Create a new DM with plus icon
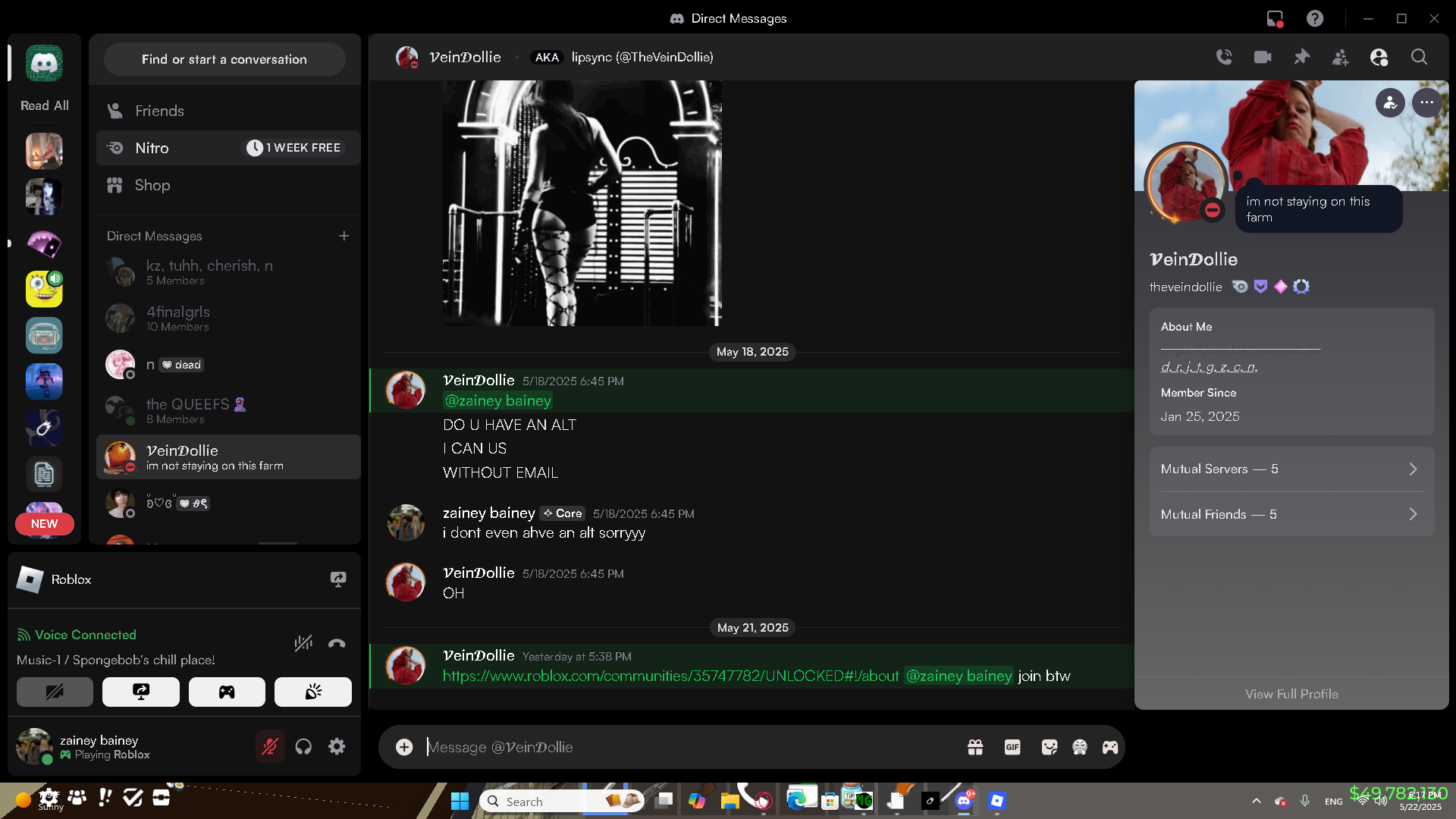 [344, 236]
